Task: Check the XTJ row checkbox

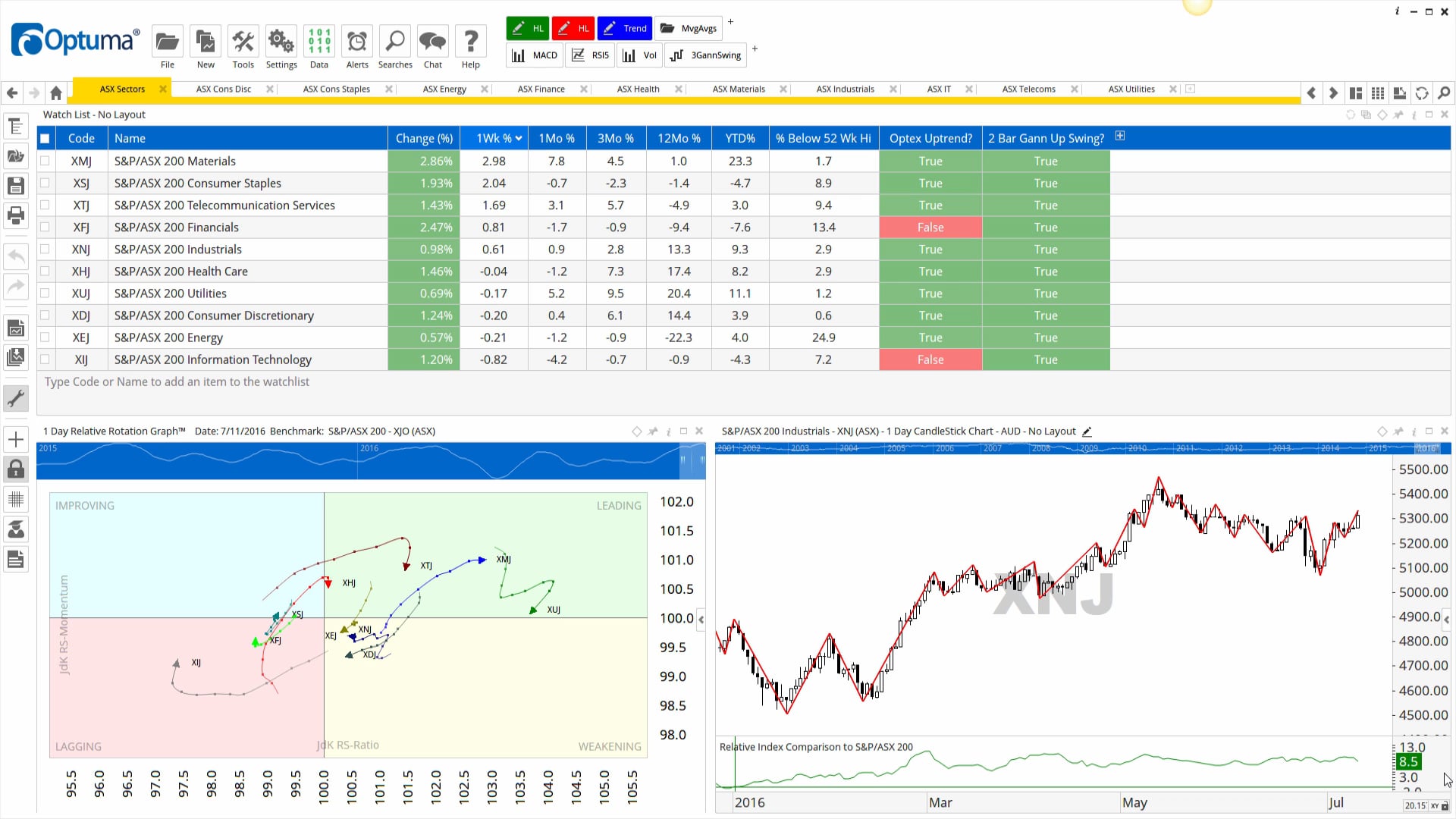Action: click(x=45, y=205)
